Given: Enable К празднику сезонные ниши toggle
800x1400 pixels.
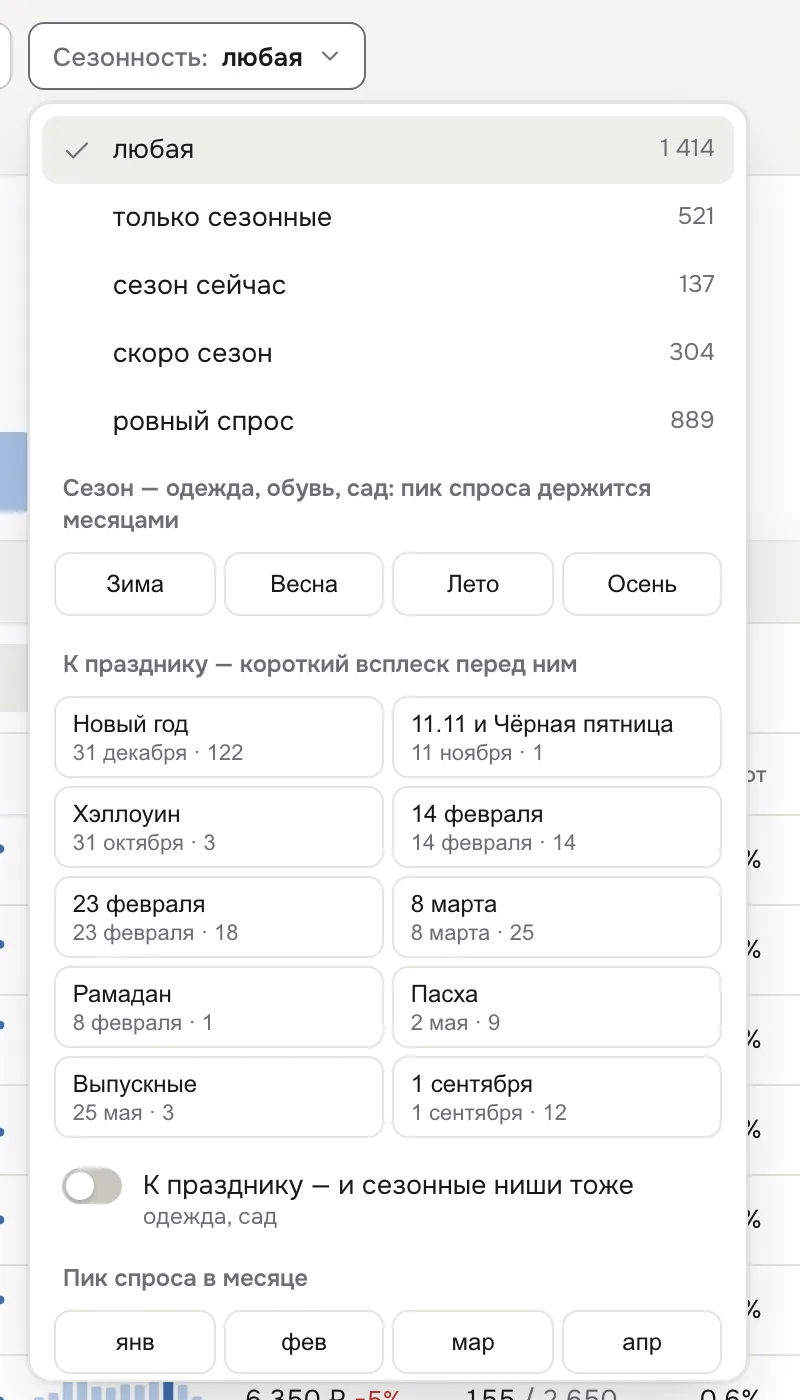Looking at the screenshot, I should pos(92,1187).
